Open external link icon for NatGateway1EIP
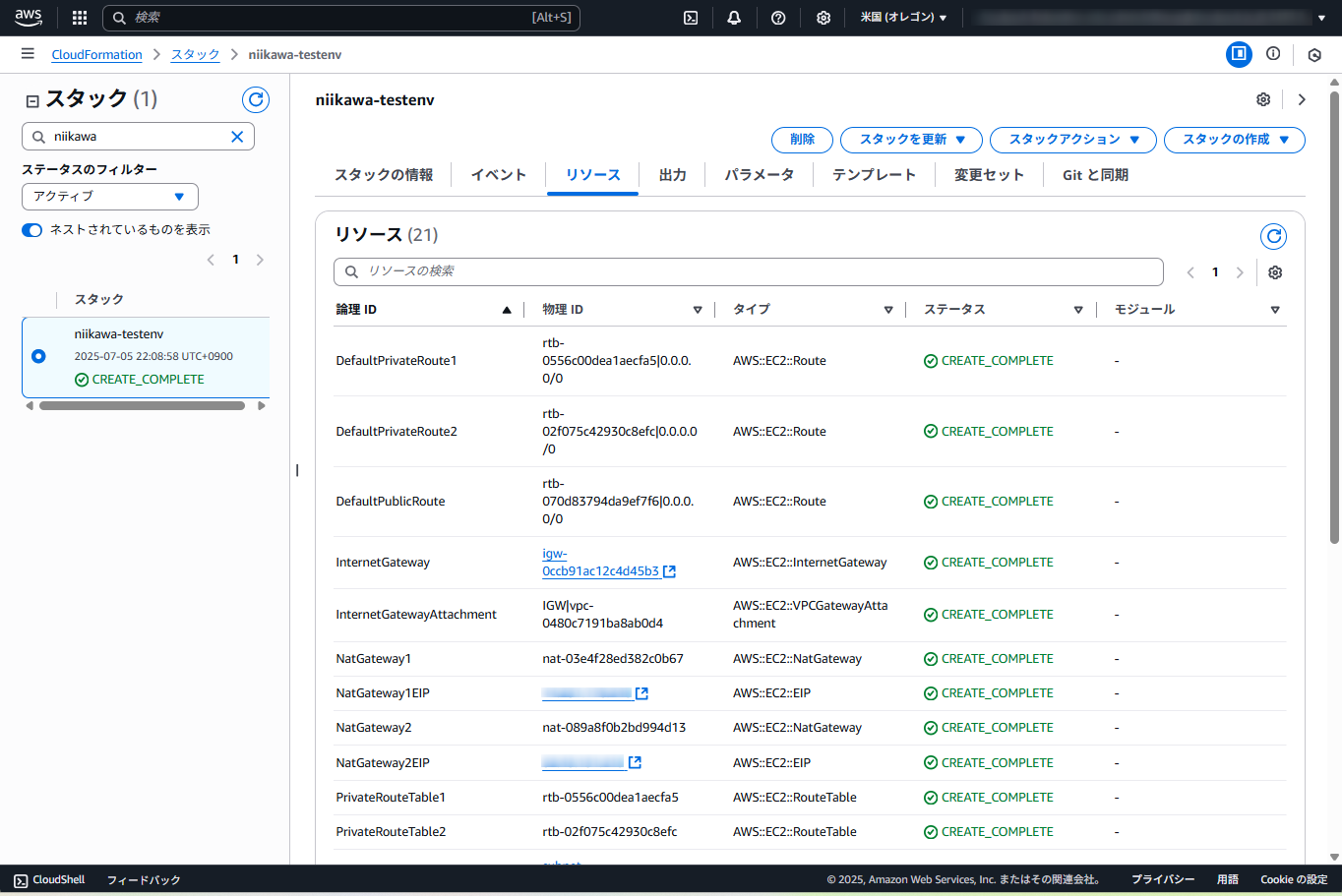The height and width of the screenshot is (896, 1342). [641, 693]
